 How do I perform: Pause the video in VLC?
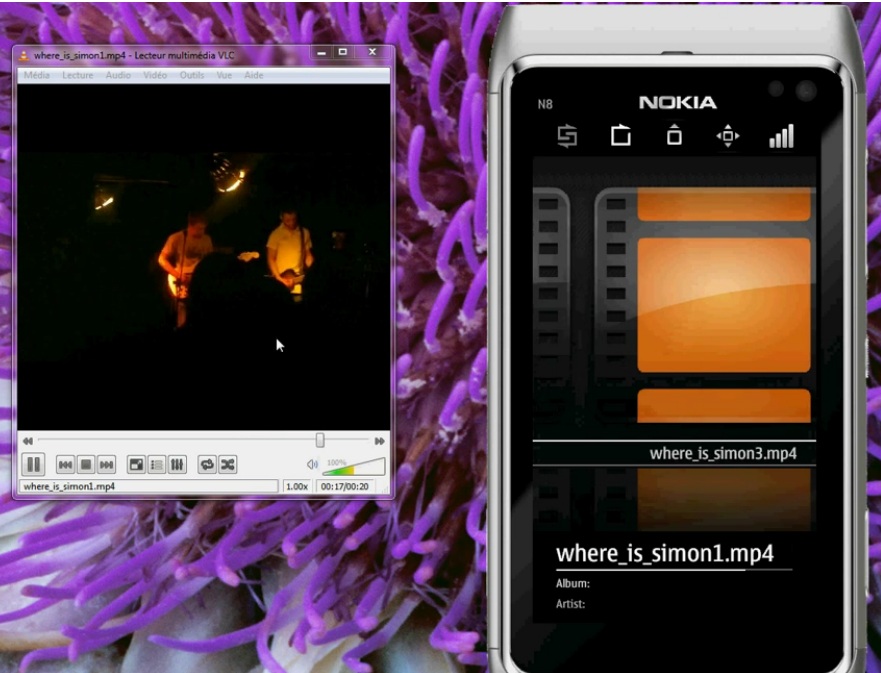[x=34, y=463]
